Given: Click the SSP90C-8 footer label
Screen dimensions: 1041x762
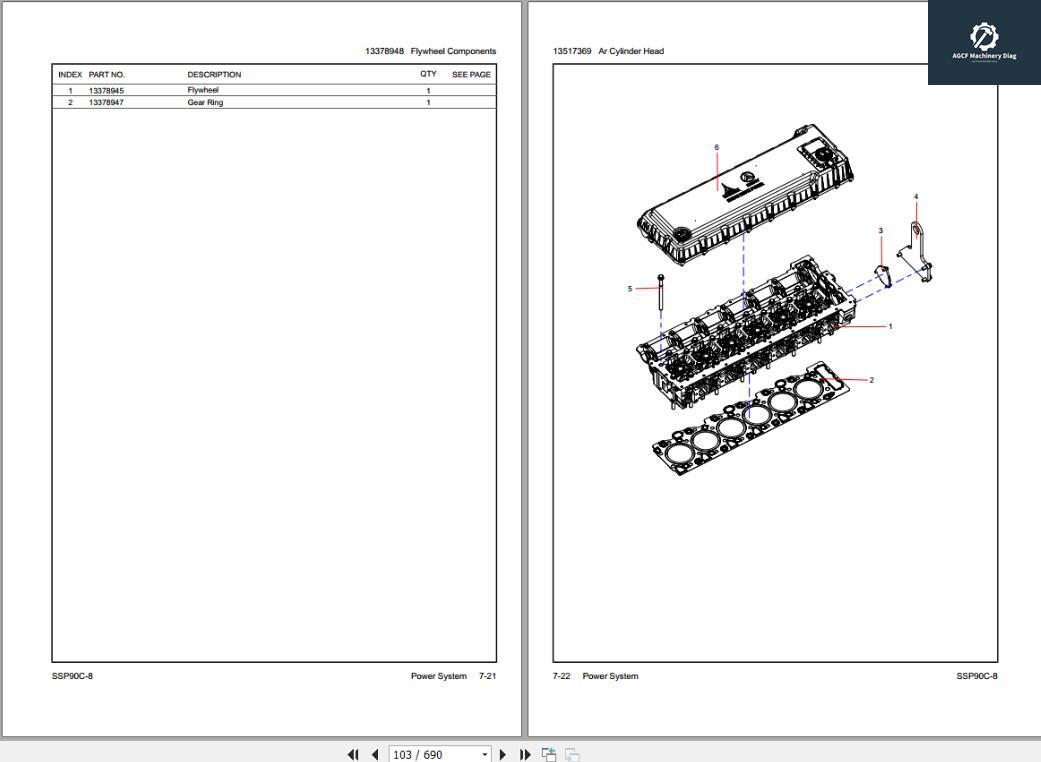Looking at the screenshot, I should tap(71, 676).
